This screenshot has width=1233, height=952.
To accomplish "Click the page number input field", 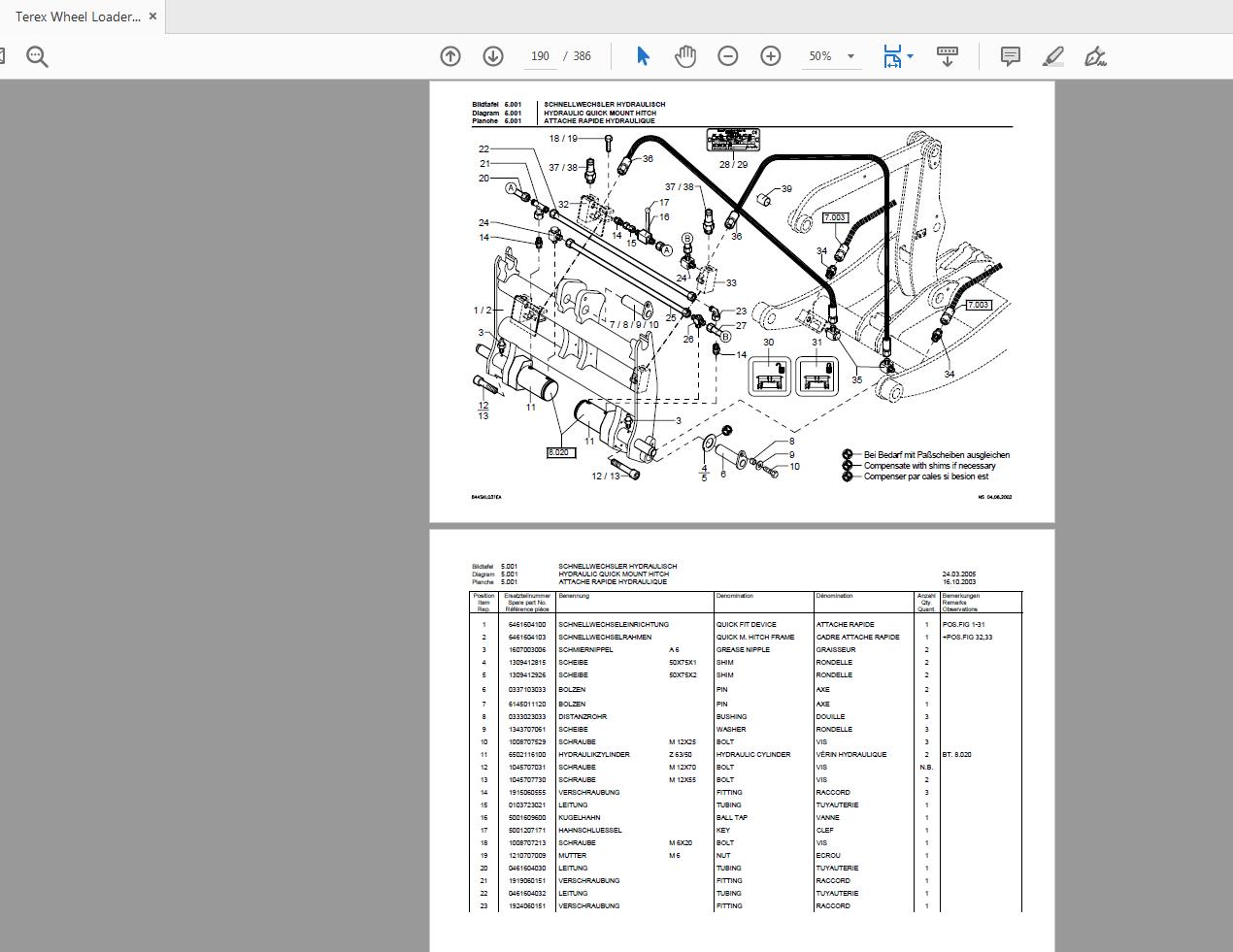I will (x=540, y=55).
